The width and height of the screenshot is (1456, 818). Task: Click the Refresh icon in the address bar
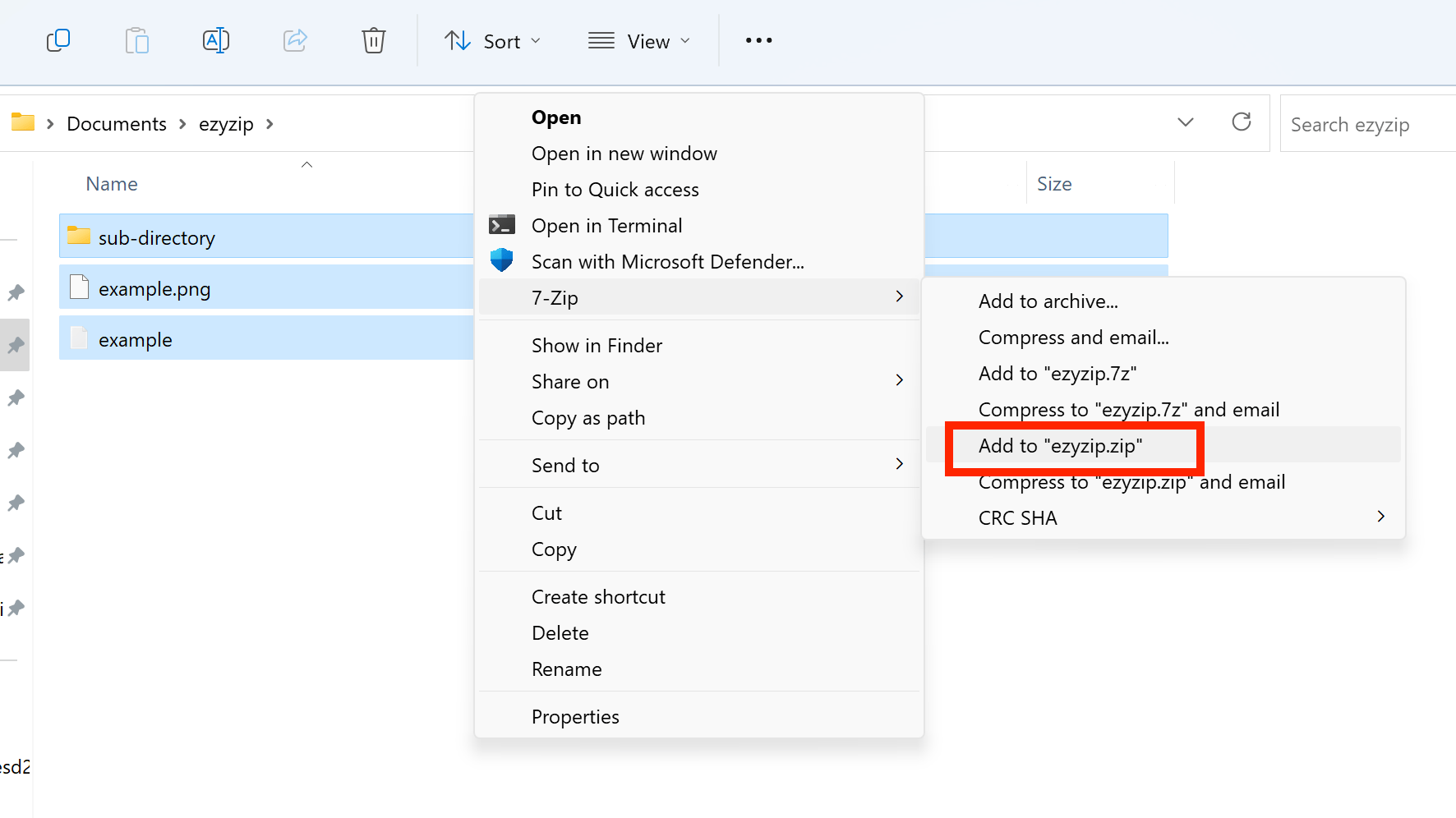tap(1242, 122)
